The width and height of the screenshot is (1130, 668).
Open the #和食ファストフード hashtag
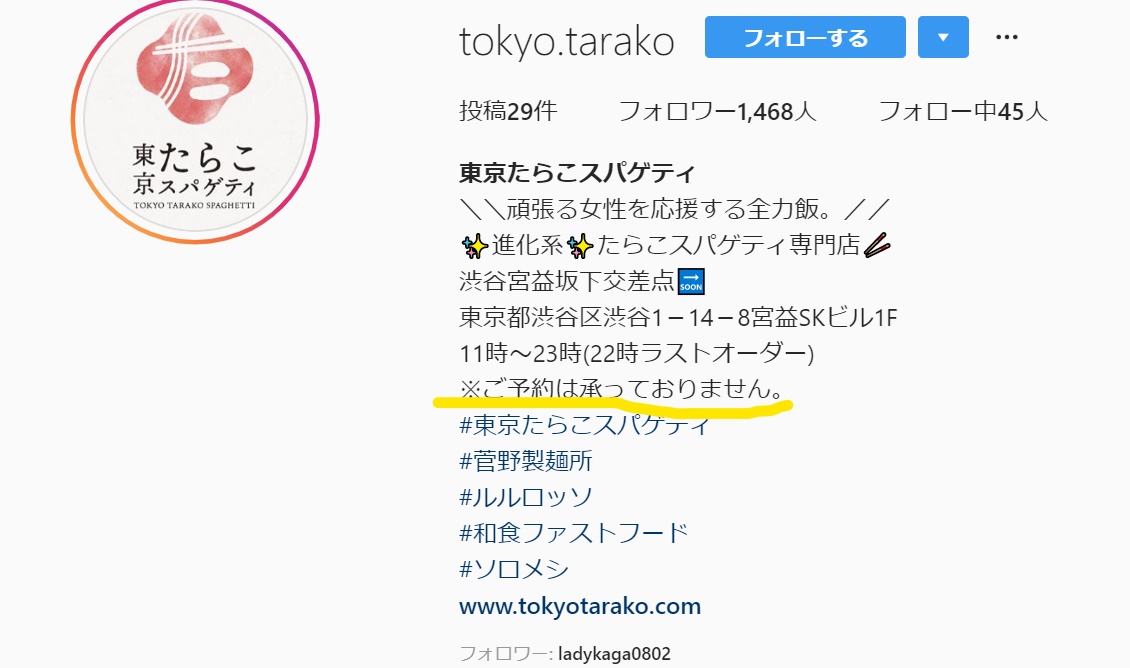[573, 533]
